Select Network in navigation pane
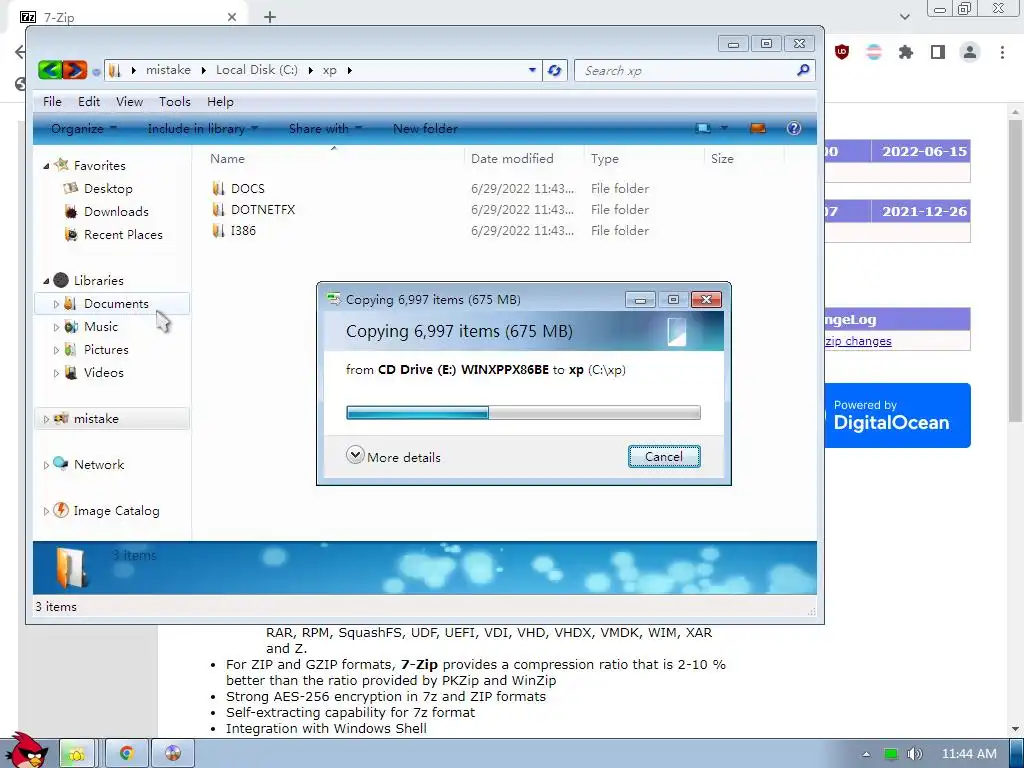This screenshot has width=1024, height=768. (x=99, y=464)
